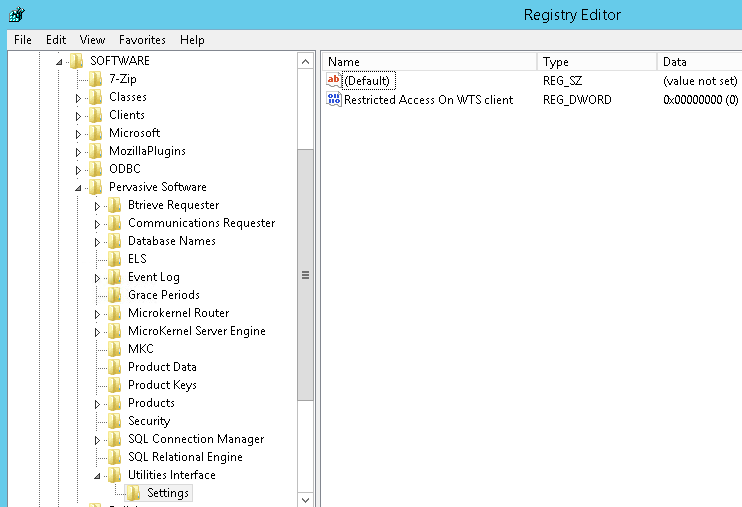
Task: Select the Products key label
Action: click(x=151, y=403)
